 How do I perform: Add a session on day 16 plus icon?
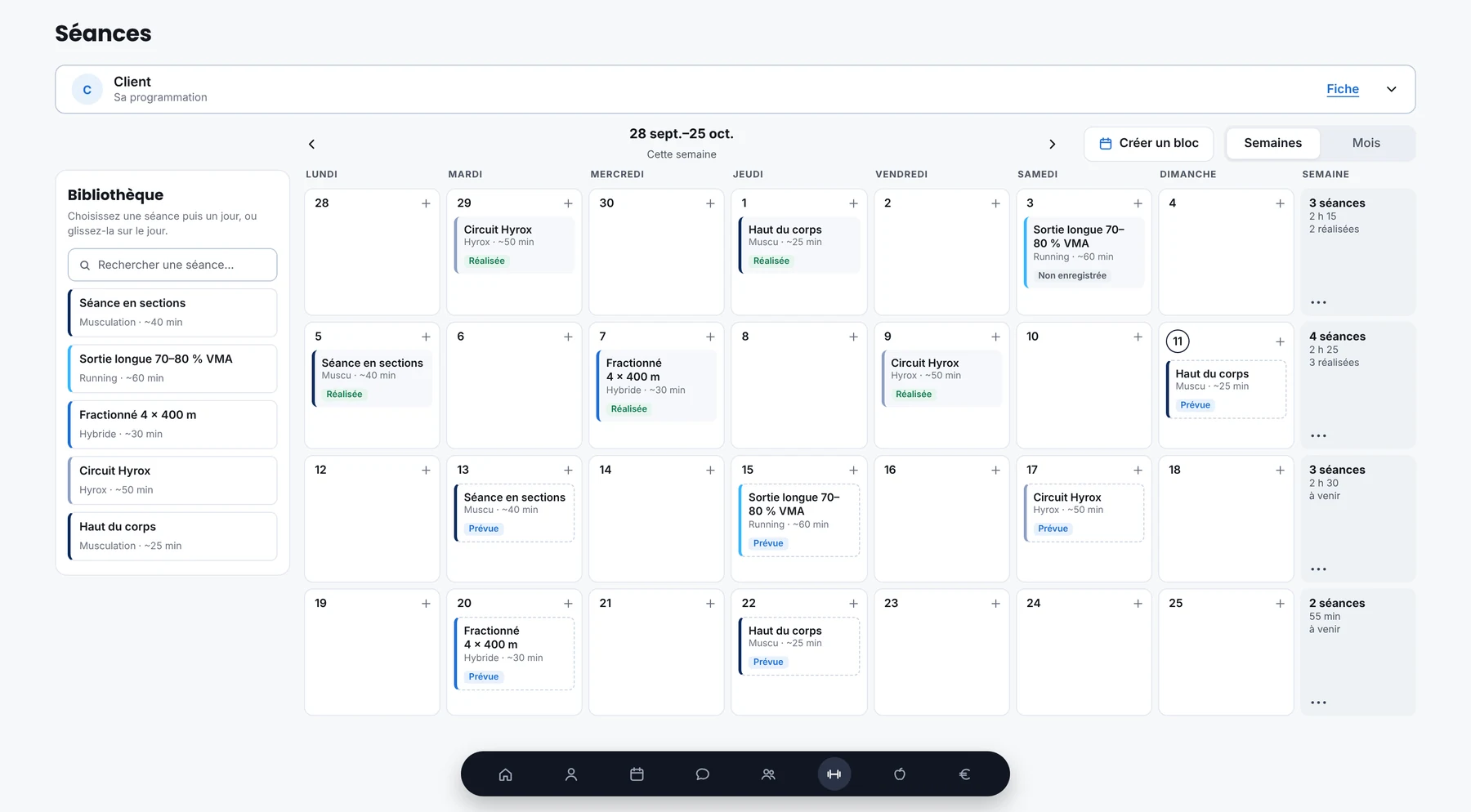coord(995,471)
